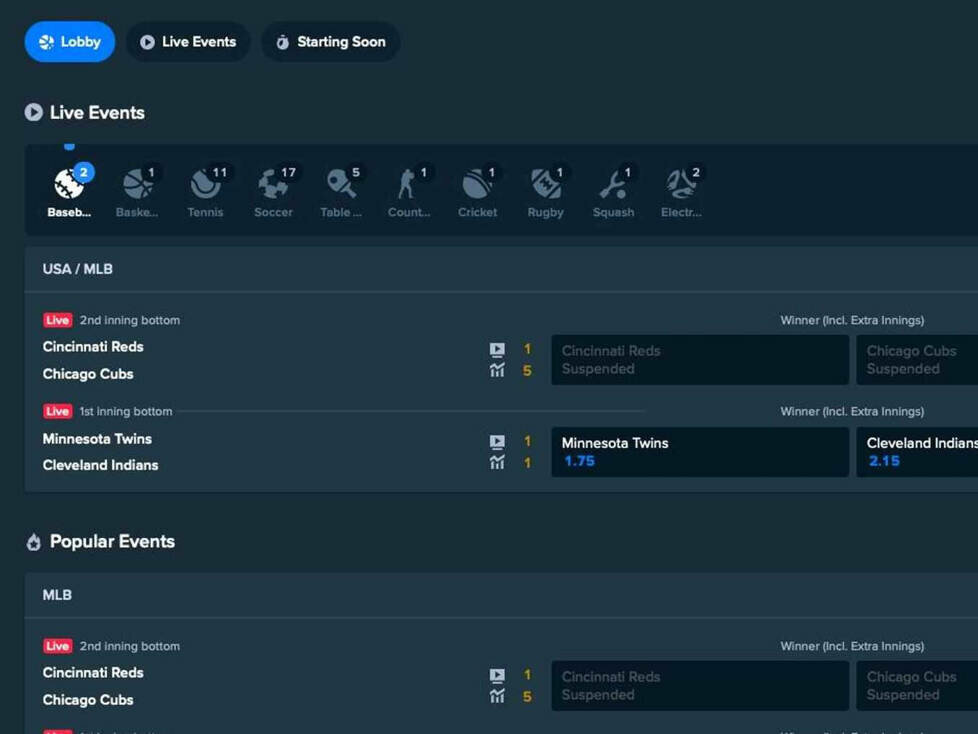Click the Popular Events flame icon
The height and width of the screenshot is (734, 978).
pyautogui.click(x=34, y=542)
